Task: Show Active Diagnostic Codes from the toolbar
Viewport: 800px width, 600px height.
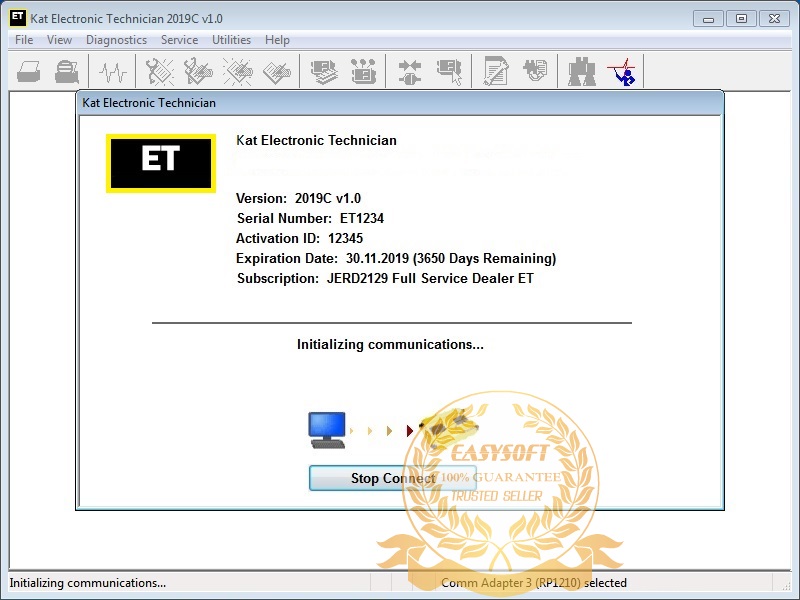Action: point(160,71)
